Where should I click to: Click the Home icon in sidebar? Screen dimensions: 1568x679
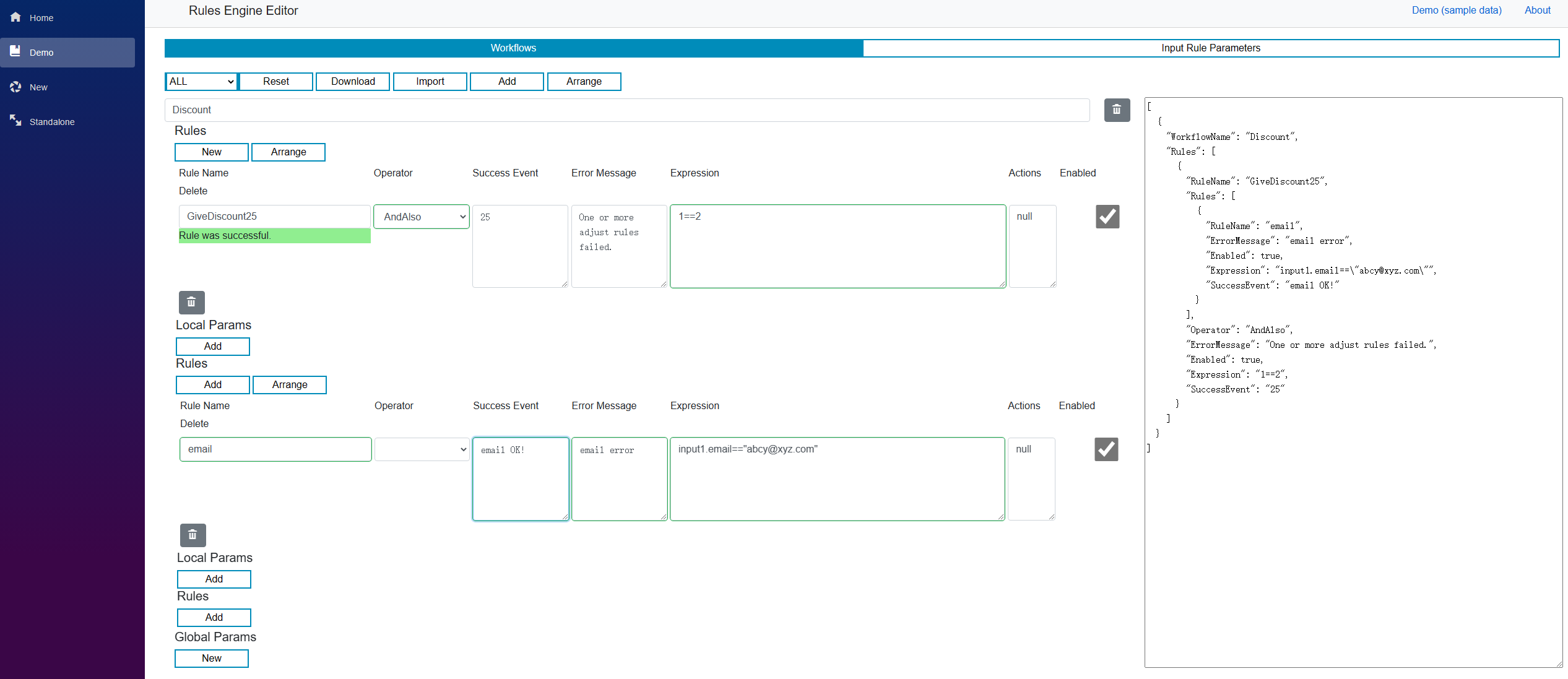point(15,17)
